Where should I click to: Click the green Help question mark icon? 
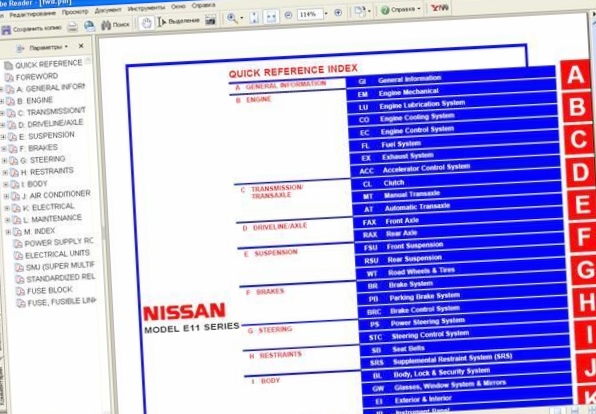pos(385,10)
